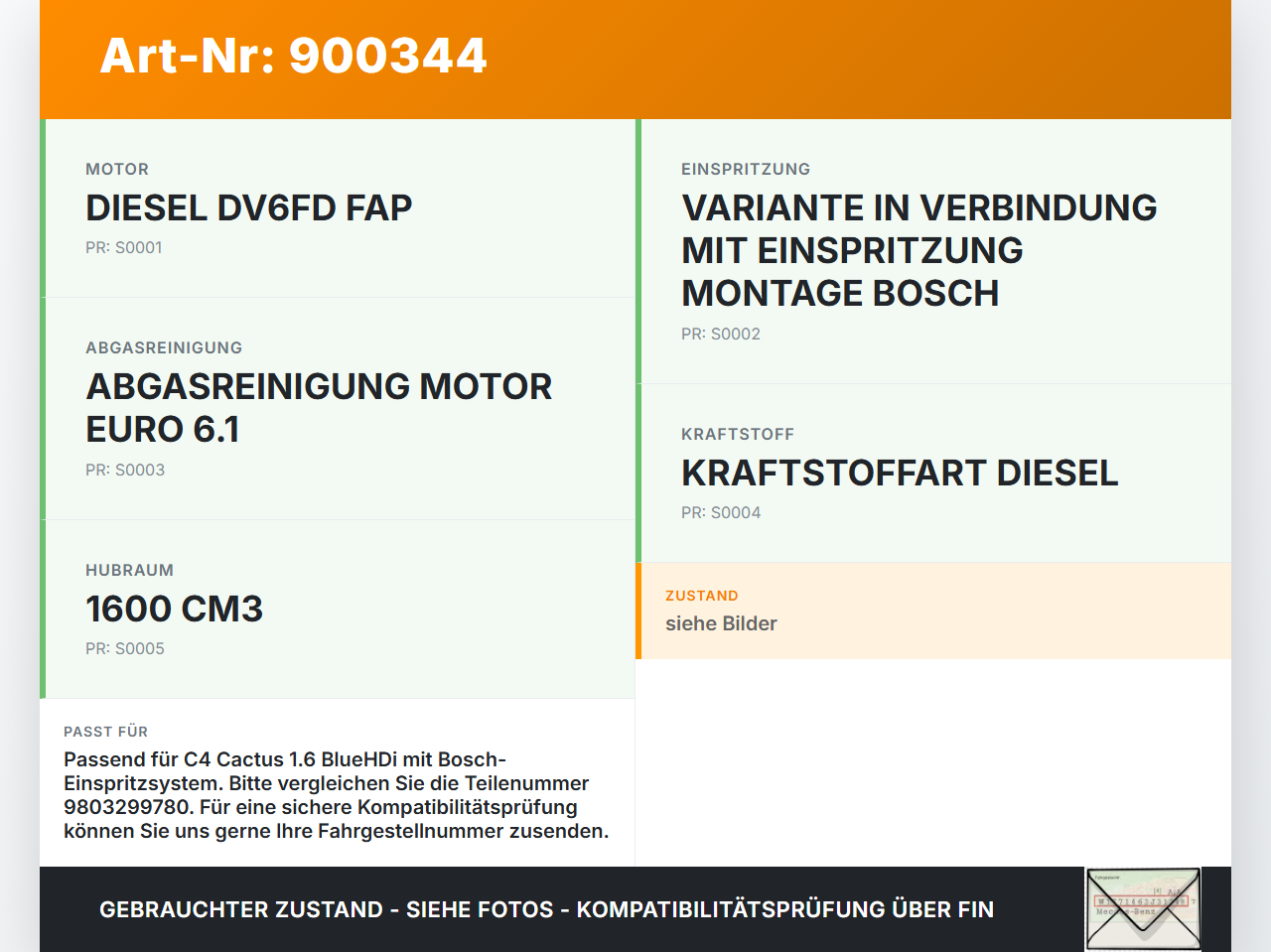Click the PR: S0003 code
The height and width of the screenshot is (952, 1271).
point(125,470)
